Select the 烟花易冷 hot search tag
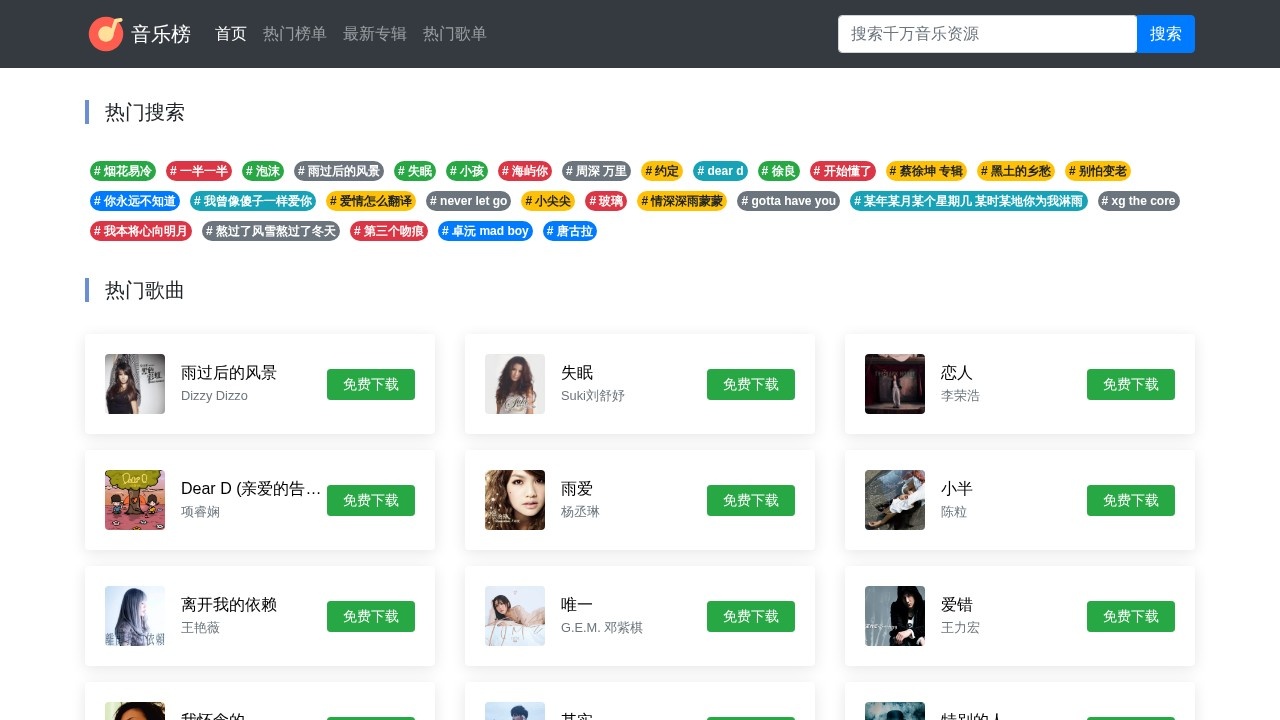Screen dimensions: 1280x720 (x=123, y=171)
